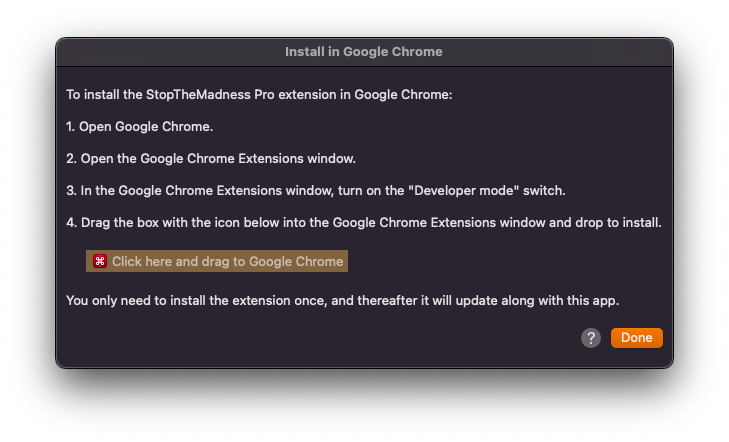Click the red StopTheMadness command-key icon
The width and height of the screenshot is (729, 442).
tap(99, 261)
